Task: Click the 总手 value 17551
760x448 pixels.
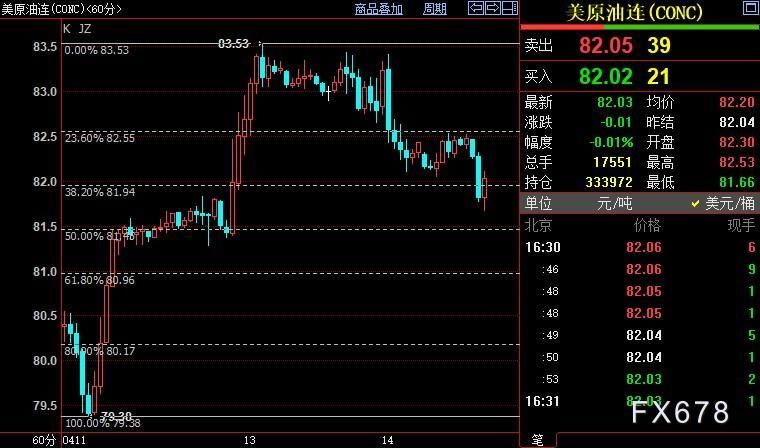Action: (613, 162)
